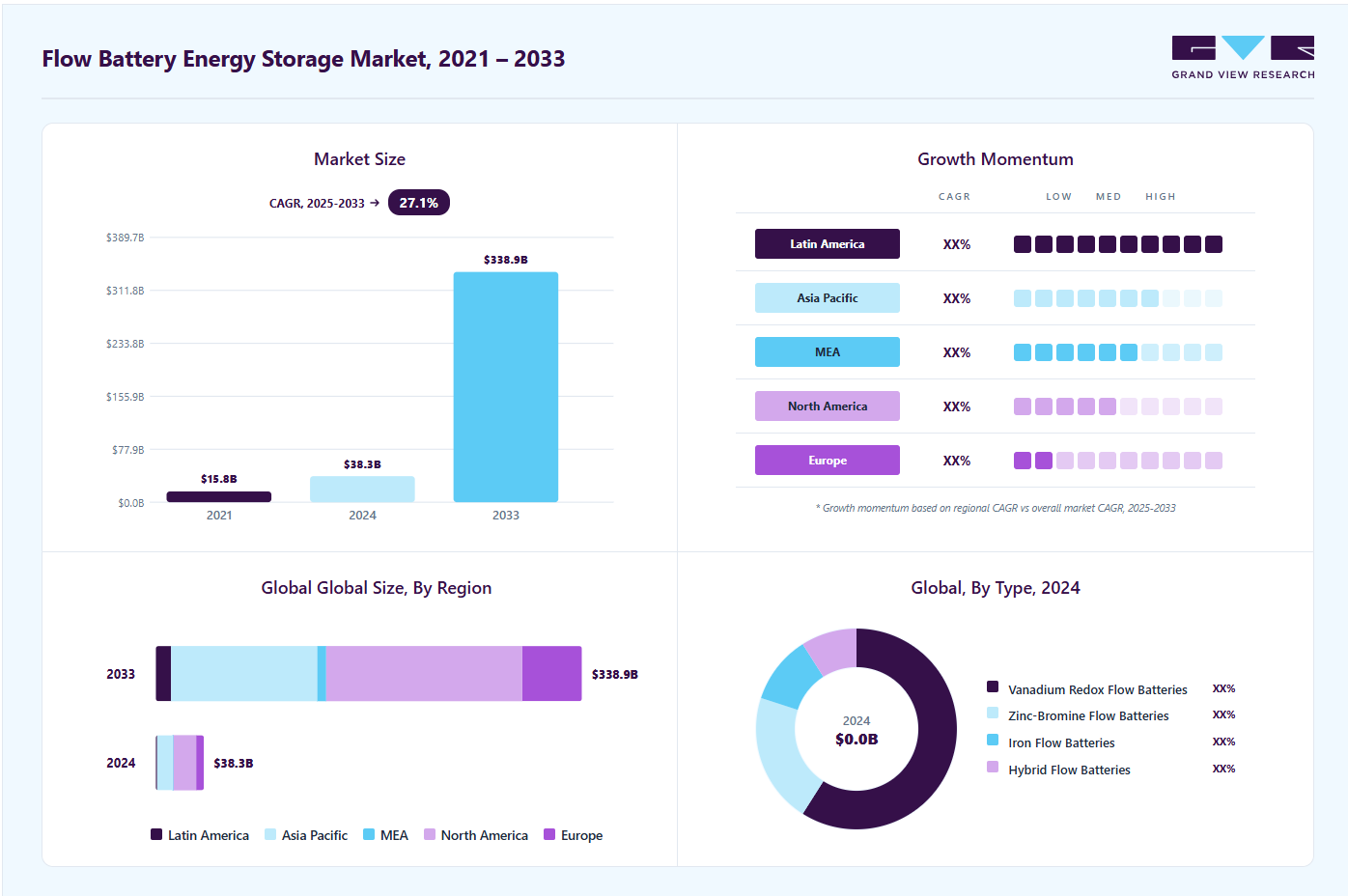Click the Latin America momentum indicator squares
Viewport: 1348px width, 896px height.
(1118, 244)
